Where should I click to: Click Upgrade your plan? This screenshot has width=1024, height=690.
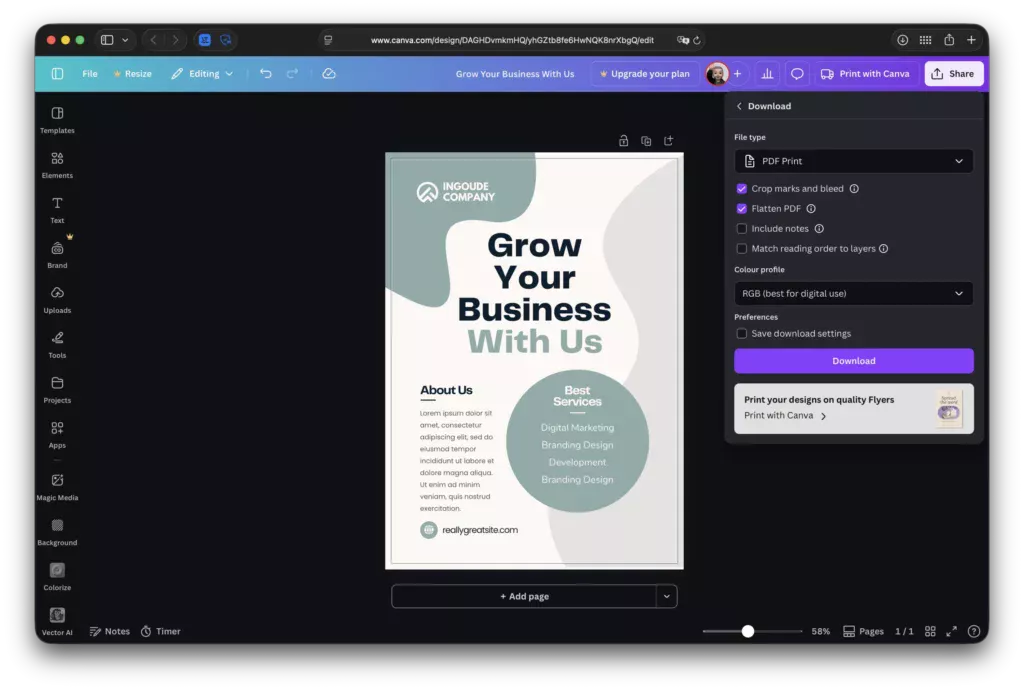pyautogui.click(x=644, y=73)
